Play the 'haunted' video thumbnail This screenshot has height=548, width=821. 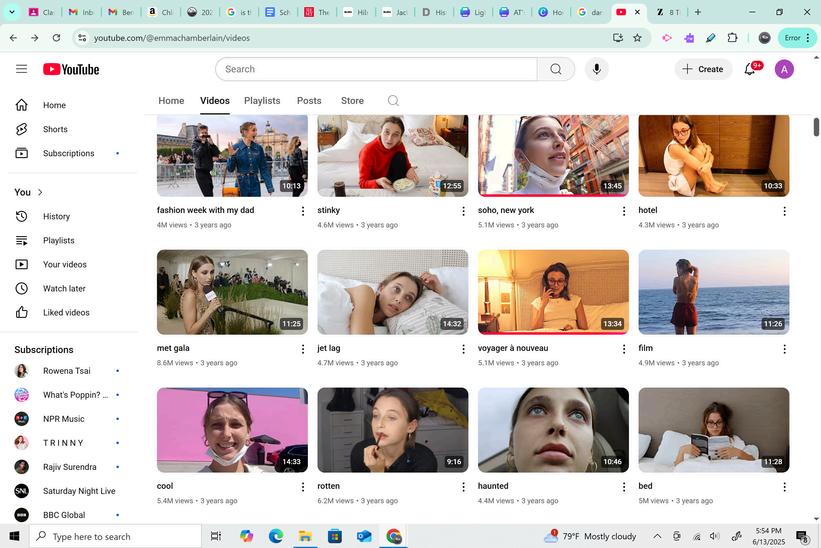tap(553, 429)
